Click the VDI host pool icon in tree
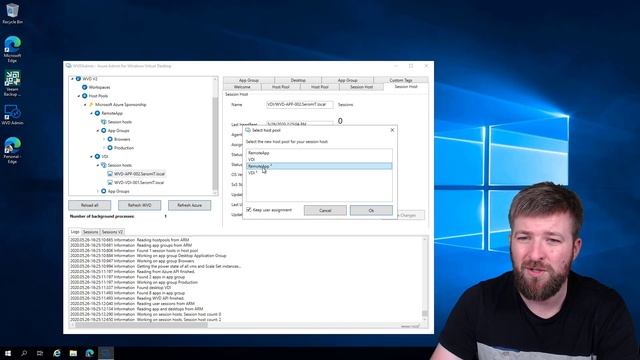The width and height of the screenshot is (640, 360). tap(97, 156)
